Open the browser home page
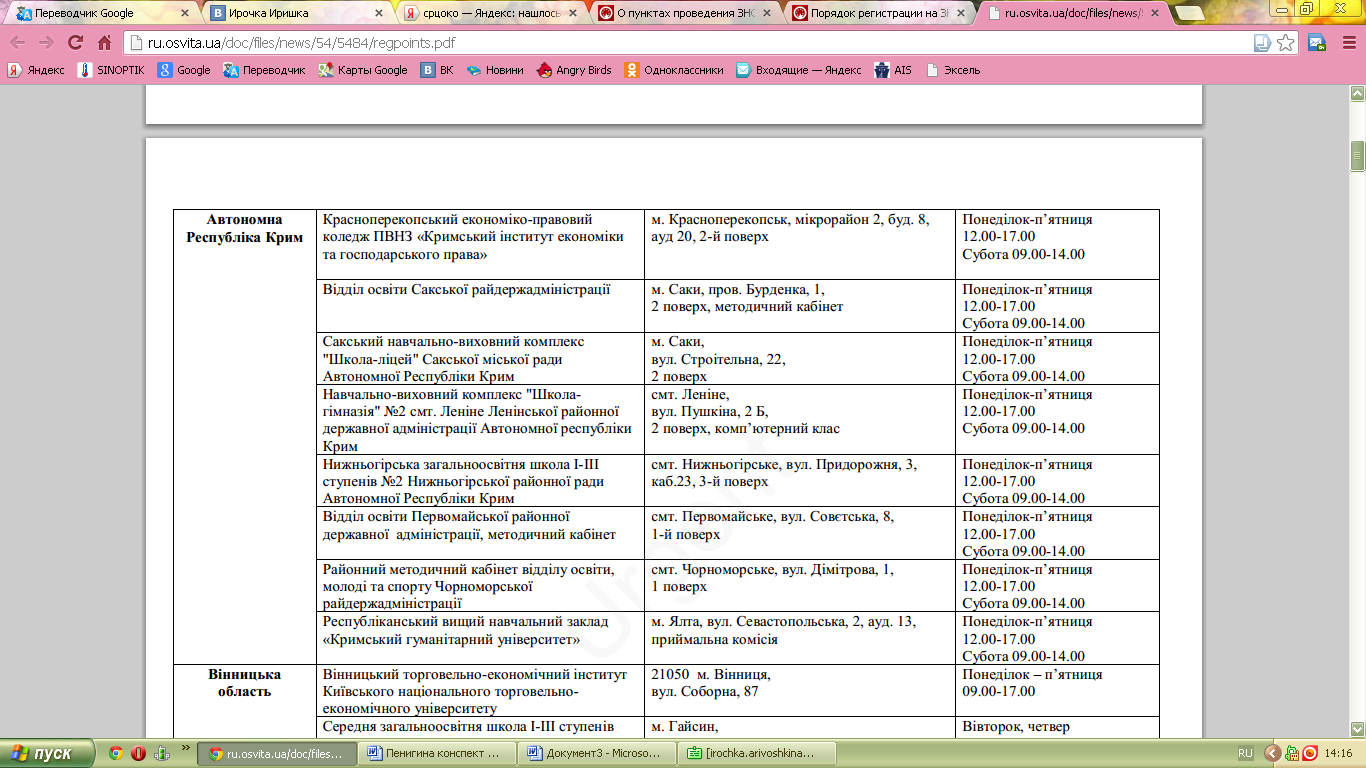 tap(104, 43)
